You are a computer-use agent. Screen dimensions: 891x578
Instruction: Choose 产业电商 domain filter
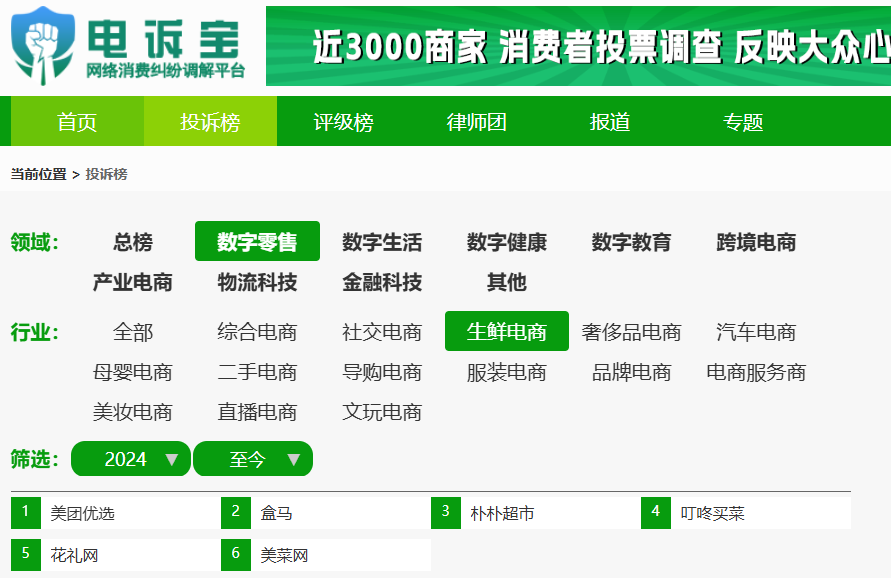(x=133, y=282)
